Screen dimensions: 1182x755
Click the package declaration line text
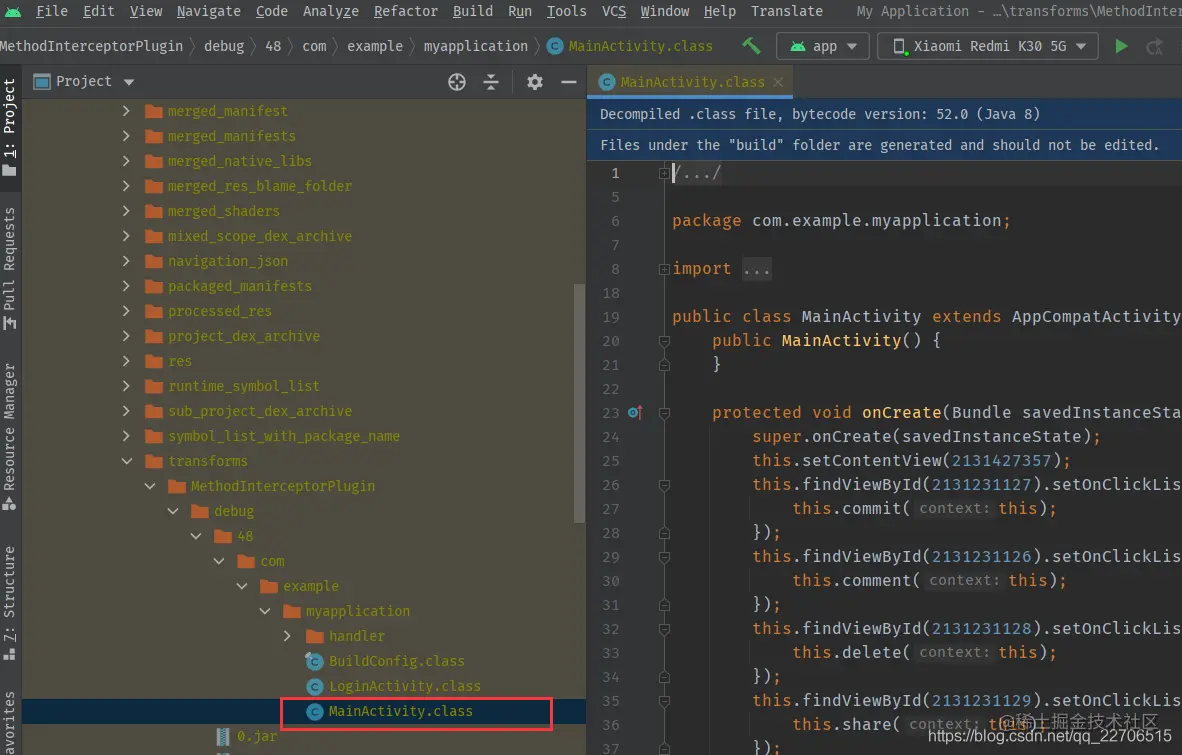pyautogui.click(x=841, y=221)
